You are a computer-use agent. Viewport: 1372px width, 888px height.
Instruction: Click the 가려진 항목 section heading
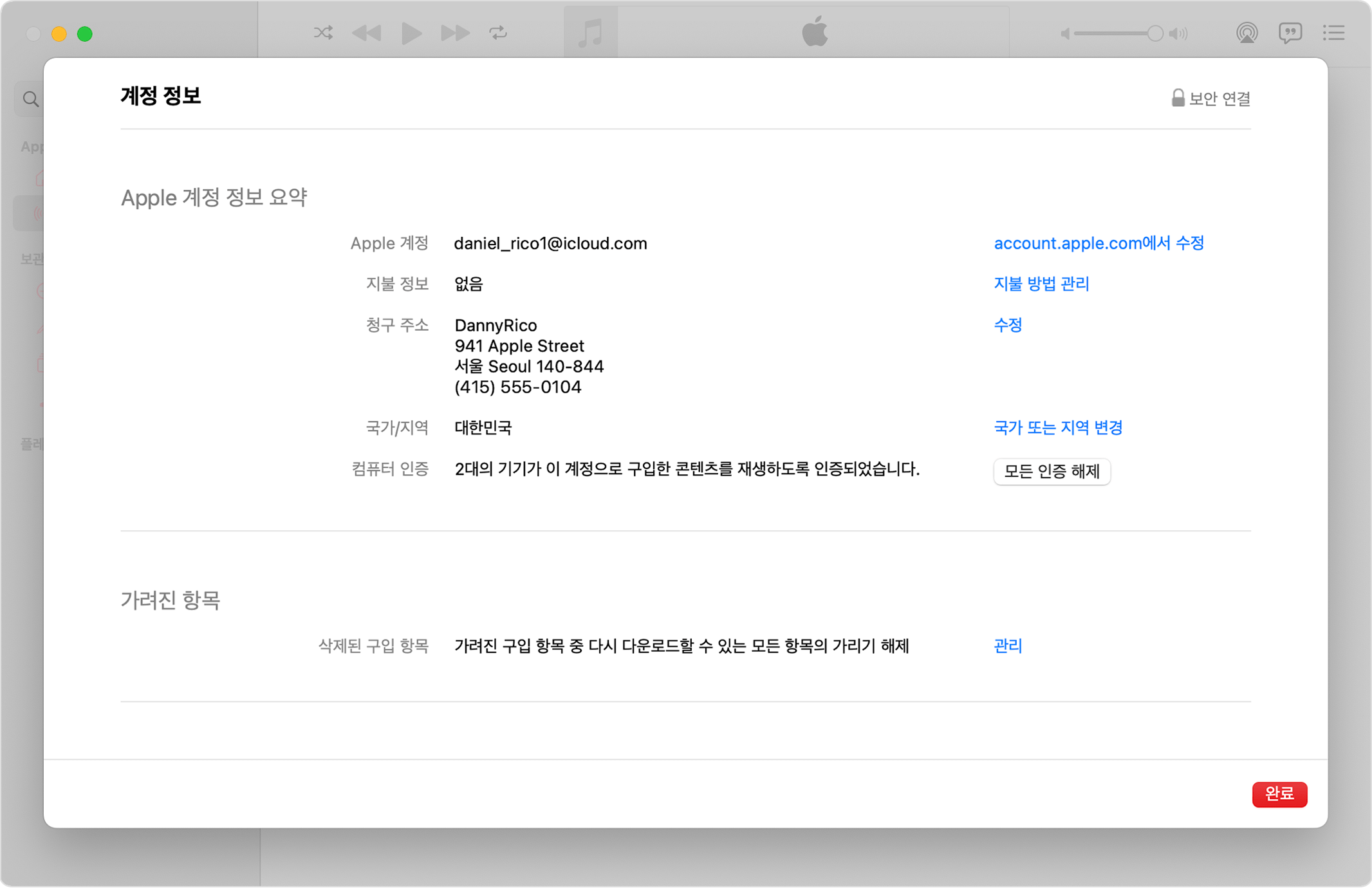pos(171,600)
